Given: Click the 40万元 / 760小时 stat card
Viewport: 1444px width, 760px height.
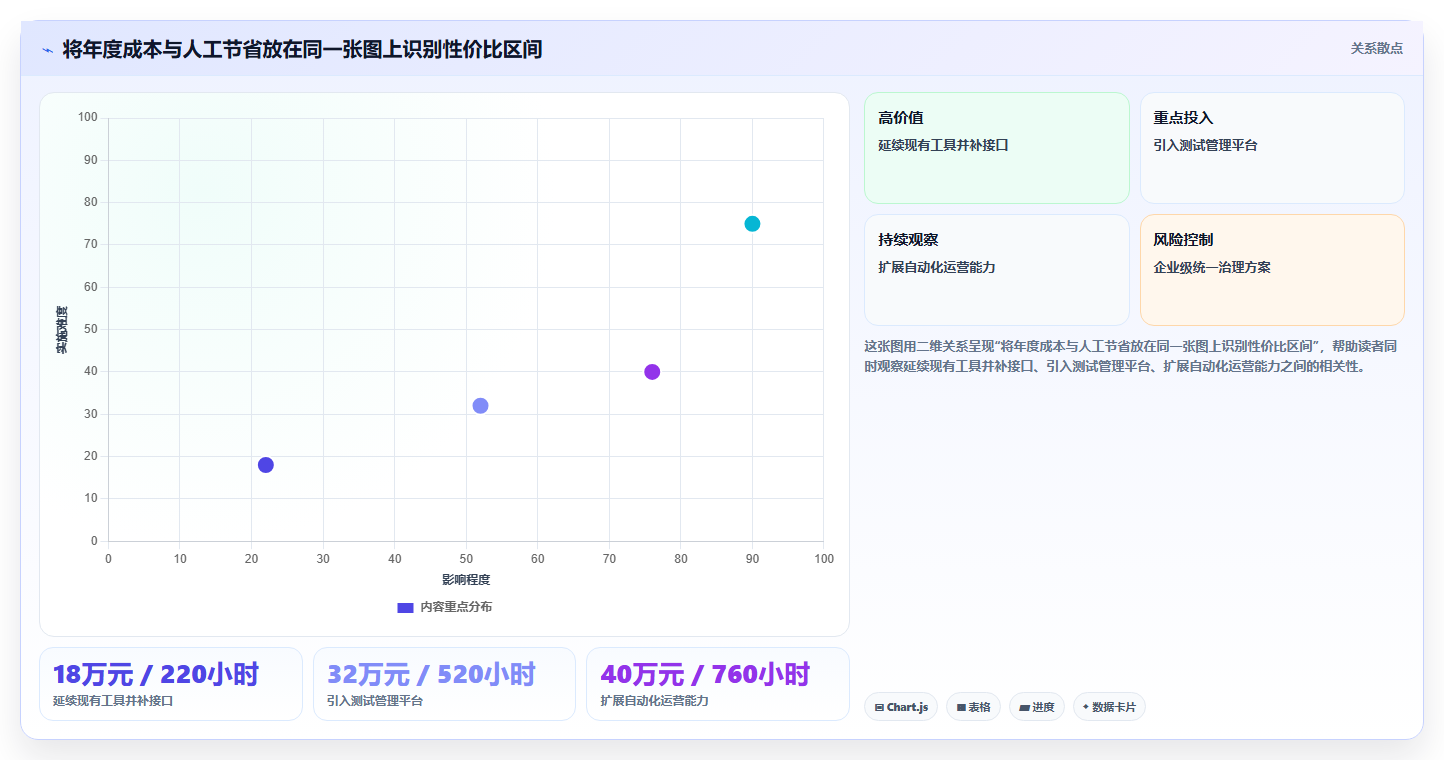Looking at the screenshot, I should [x=718, y=684].
